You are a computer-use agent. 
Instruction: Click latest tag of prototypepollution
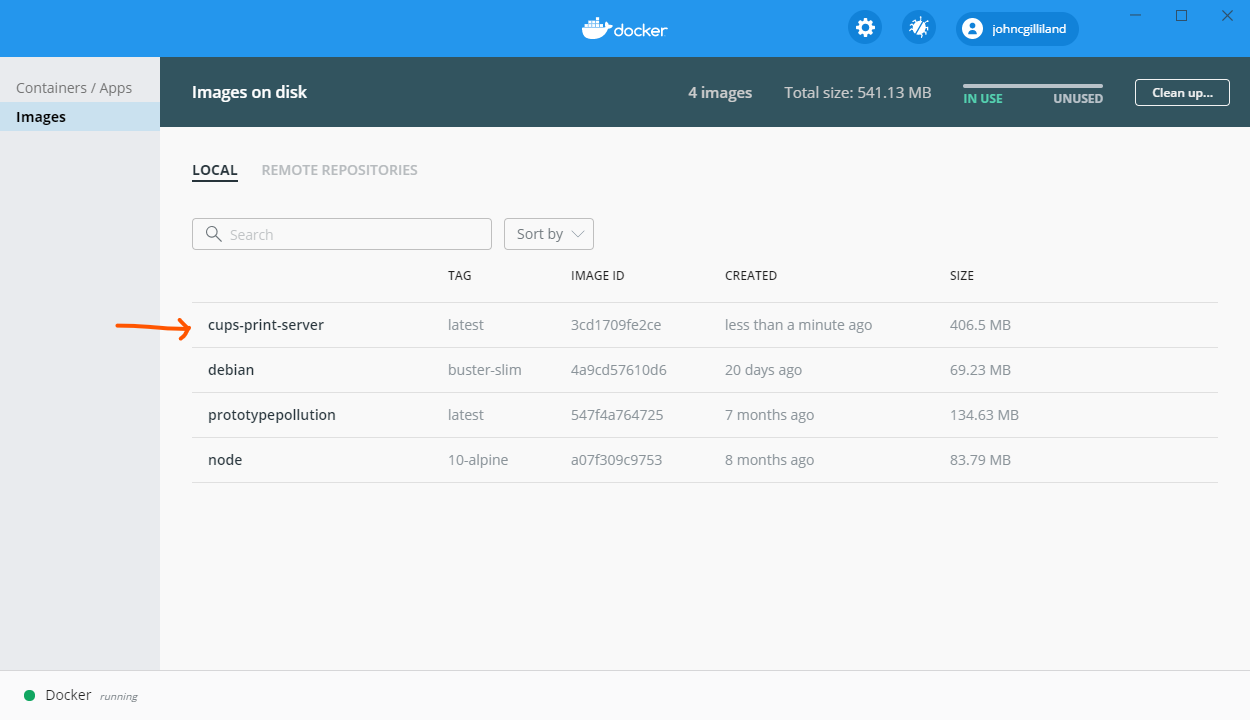pyautogui.click(x=466, y=415)
